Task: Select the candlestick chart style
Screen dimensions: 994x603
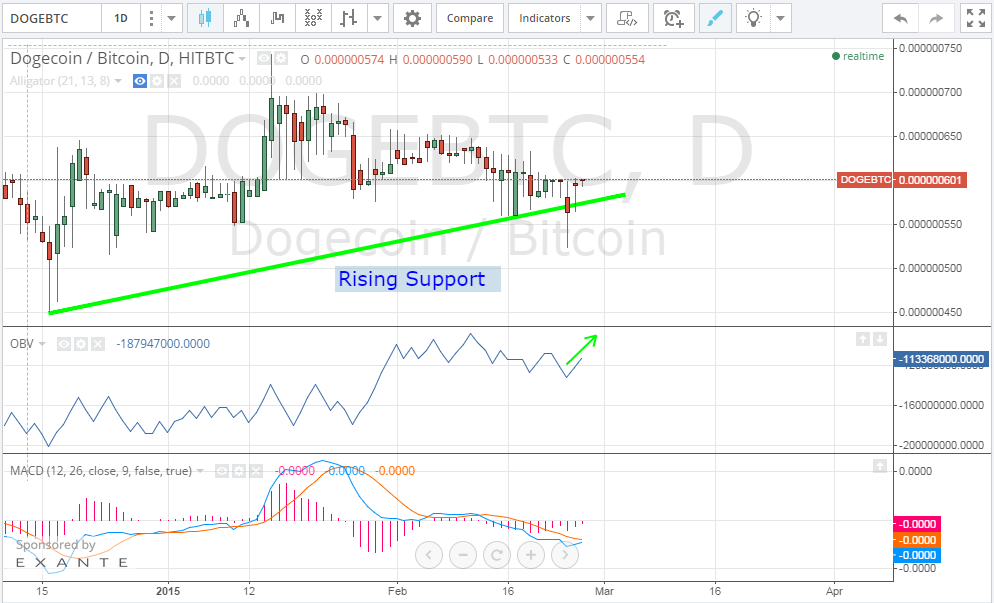Action: (205, 18)
